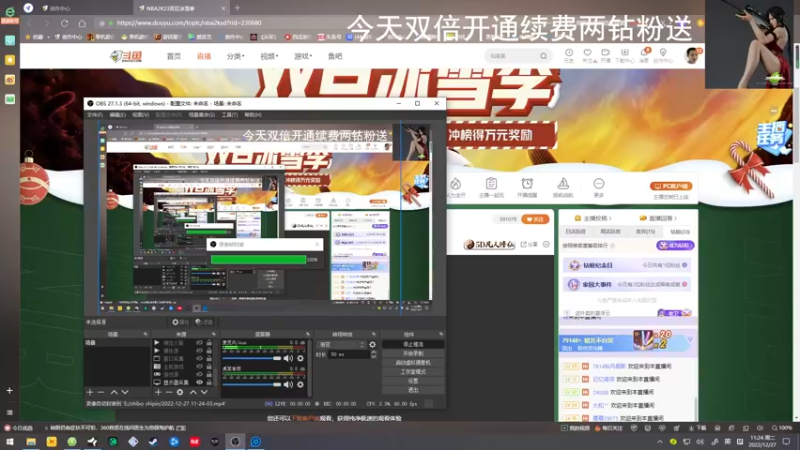
Task: Show hidden system tray icons chevron
Action: tap(660, 442)
